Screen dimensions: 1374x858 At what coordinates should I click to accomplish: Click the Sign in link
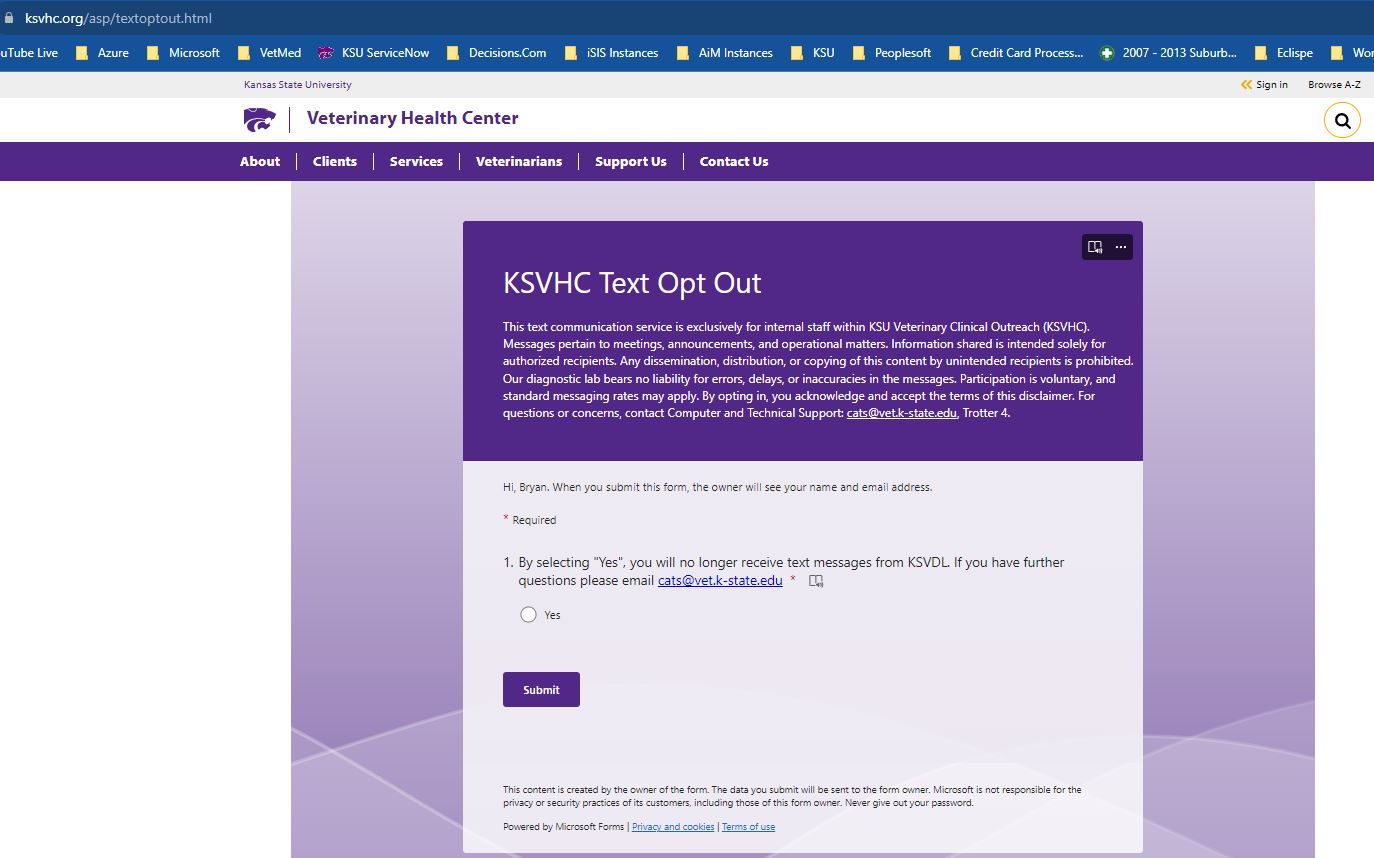pos(1264,85)
